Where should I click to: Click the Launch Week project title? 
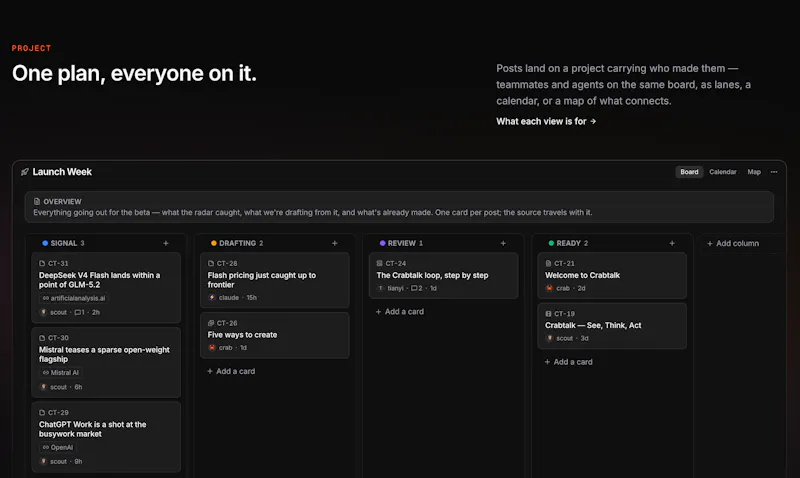62,172
